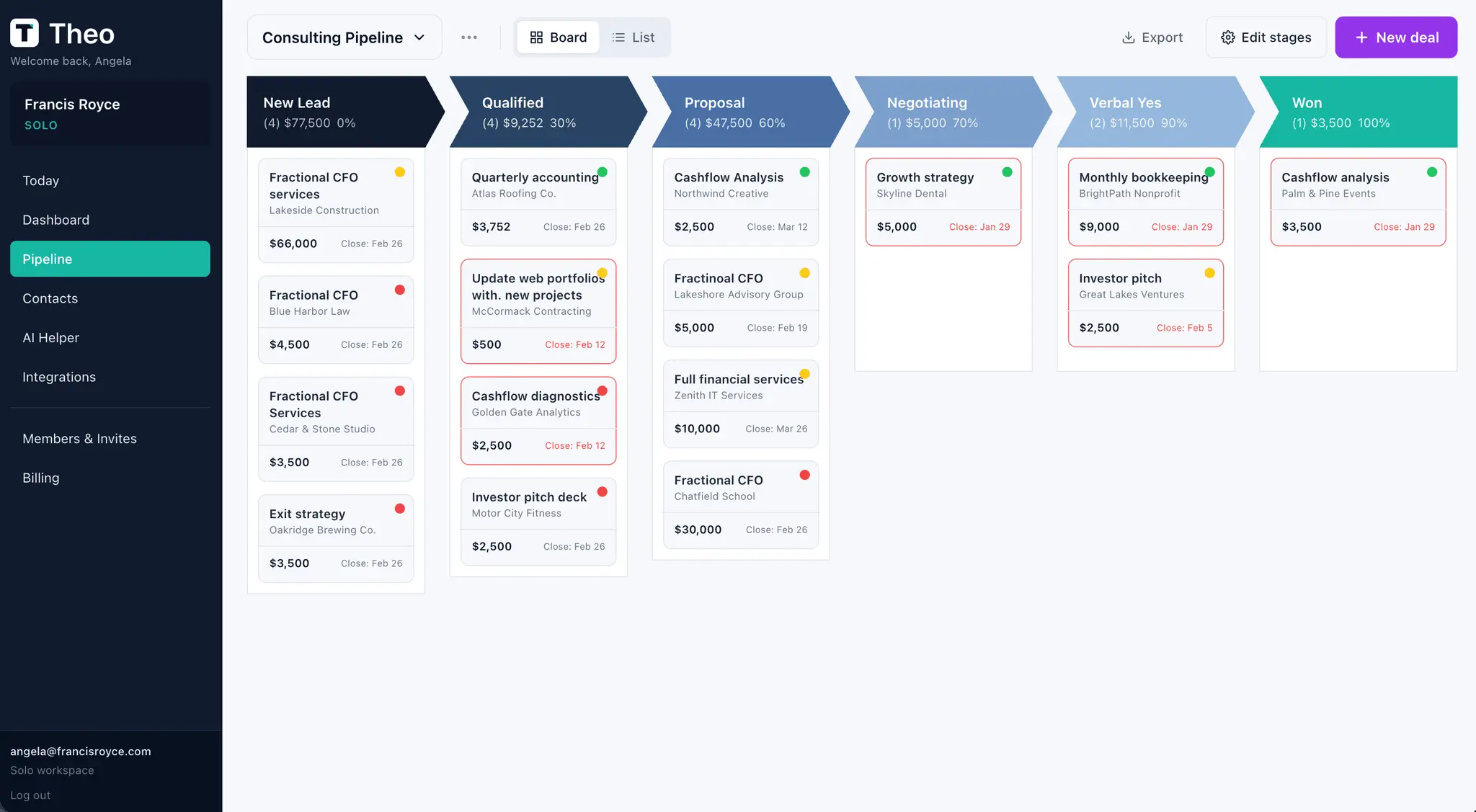Click the Won stage header

[1359, 112]
